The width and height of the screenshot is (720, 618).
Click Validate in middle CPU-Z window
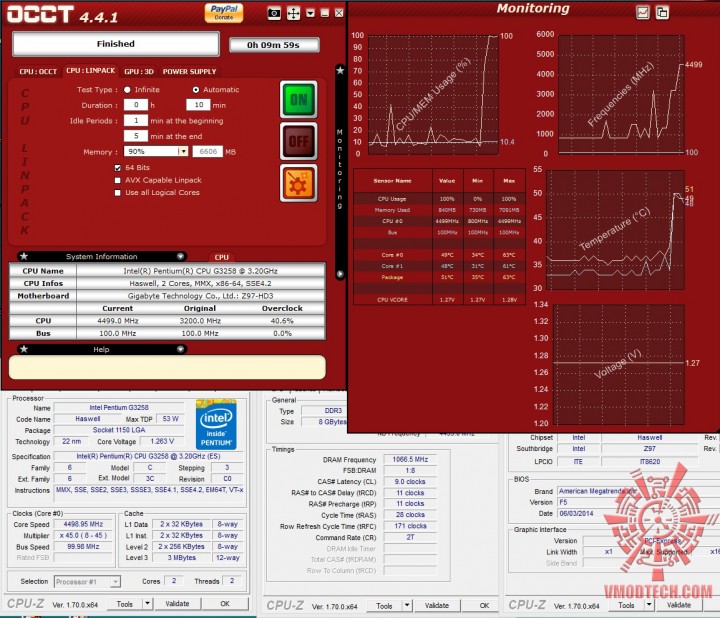[437, 605]
